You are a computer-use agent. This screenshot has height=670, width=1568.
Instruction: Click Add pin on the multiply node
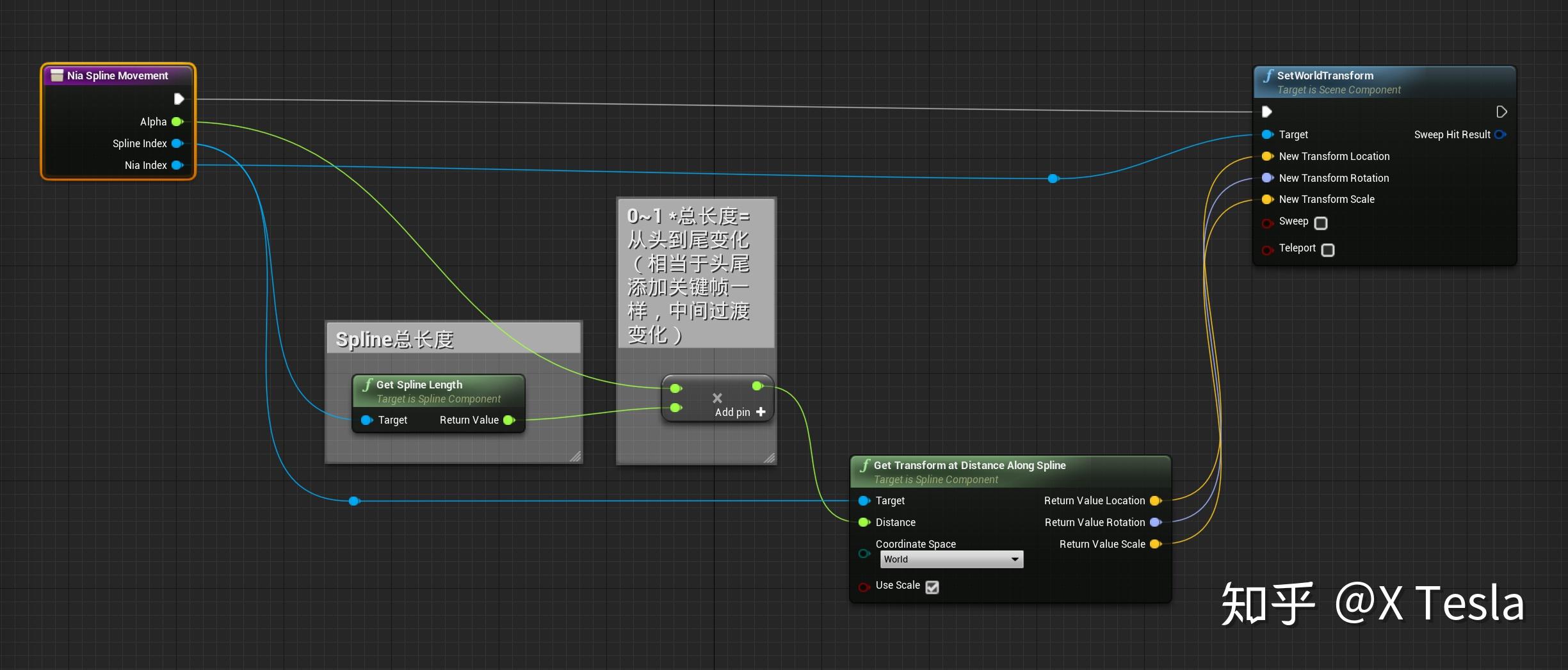761,411
